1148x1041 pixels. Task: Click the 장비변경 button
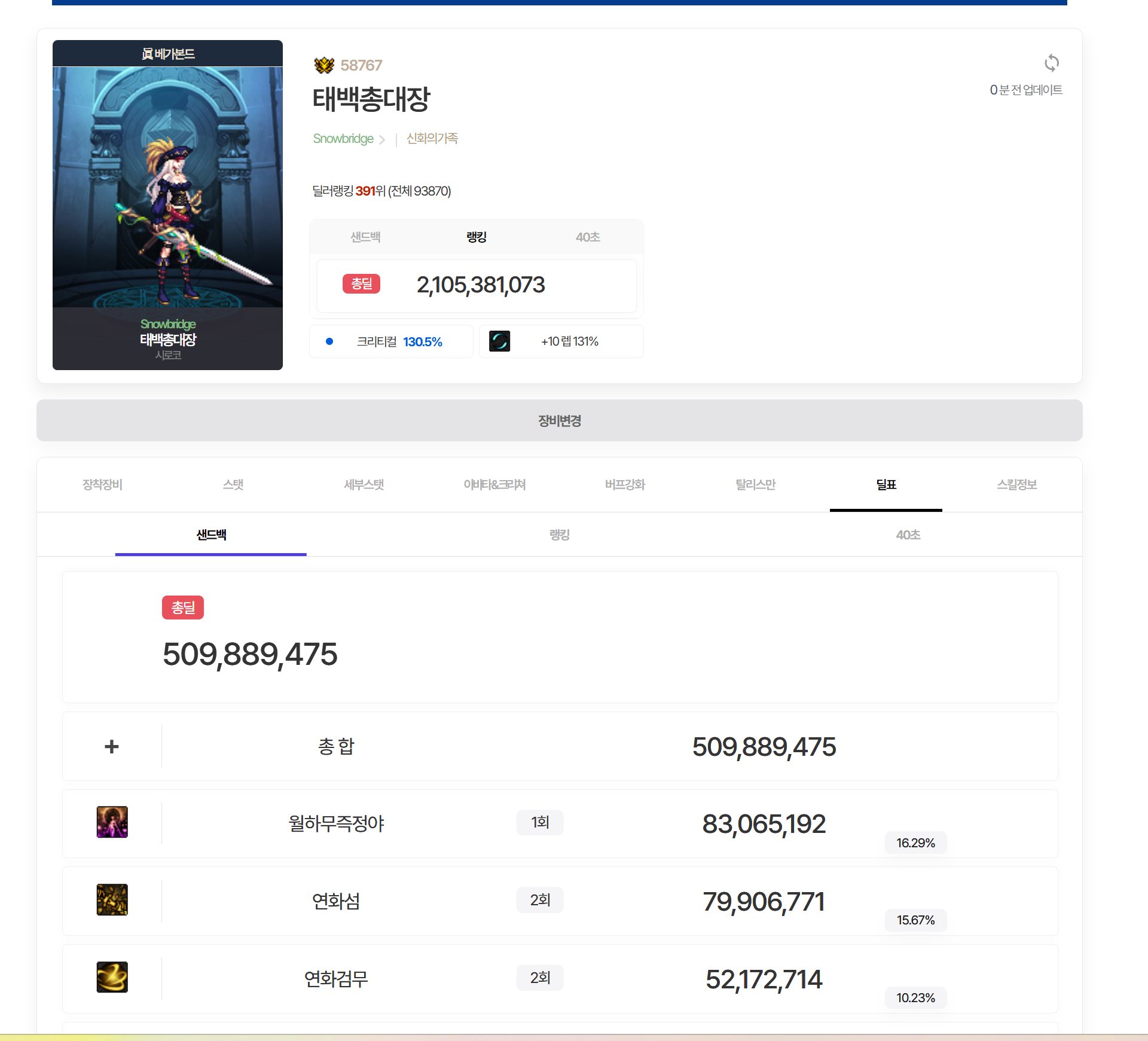pos(560,420)
